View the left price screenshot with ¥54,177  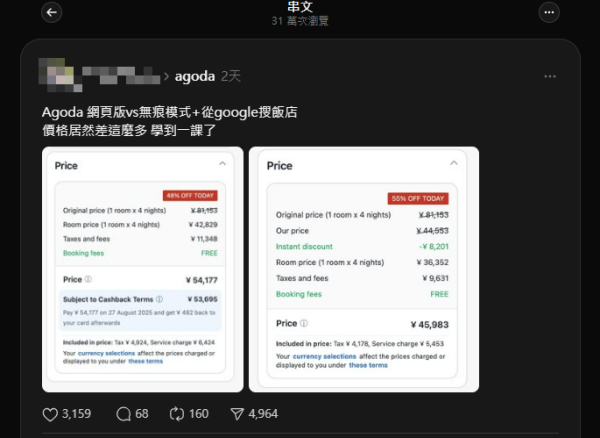[x=143, y=269]
